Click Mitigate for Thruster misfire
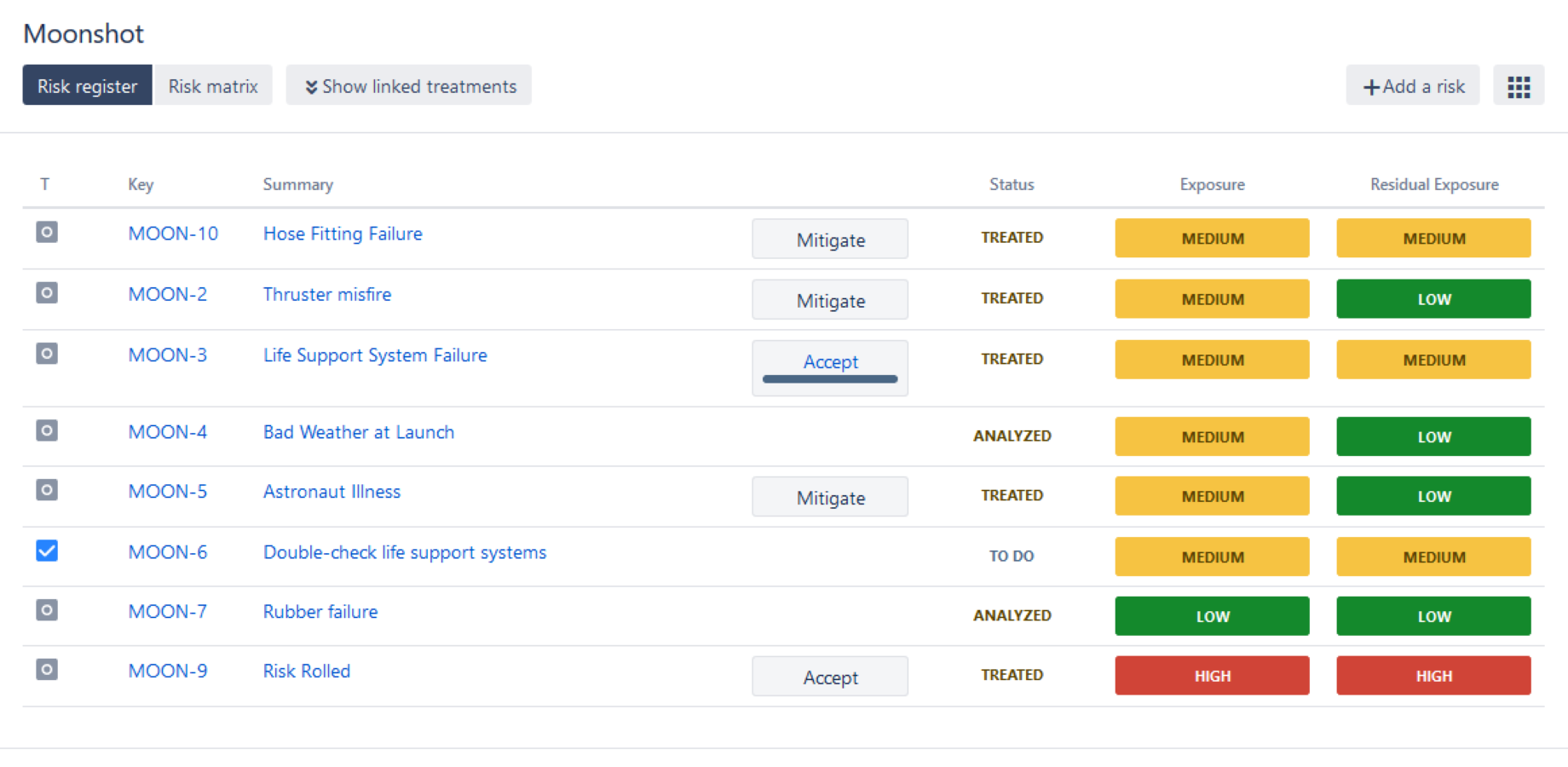 [829, 299]
